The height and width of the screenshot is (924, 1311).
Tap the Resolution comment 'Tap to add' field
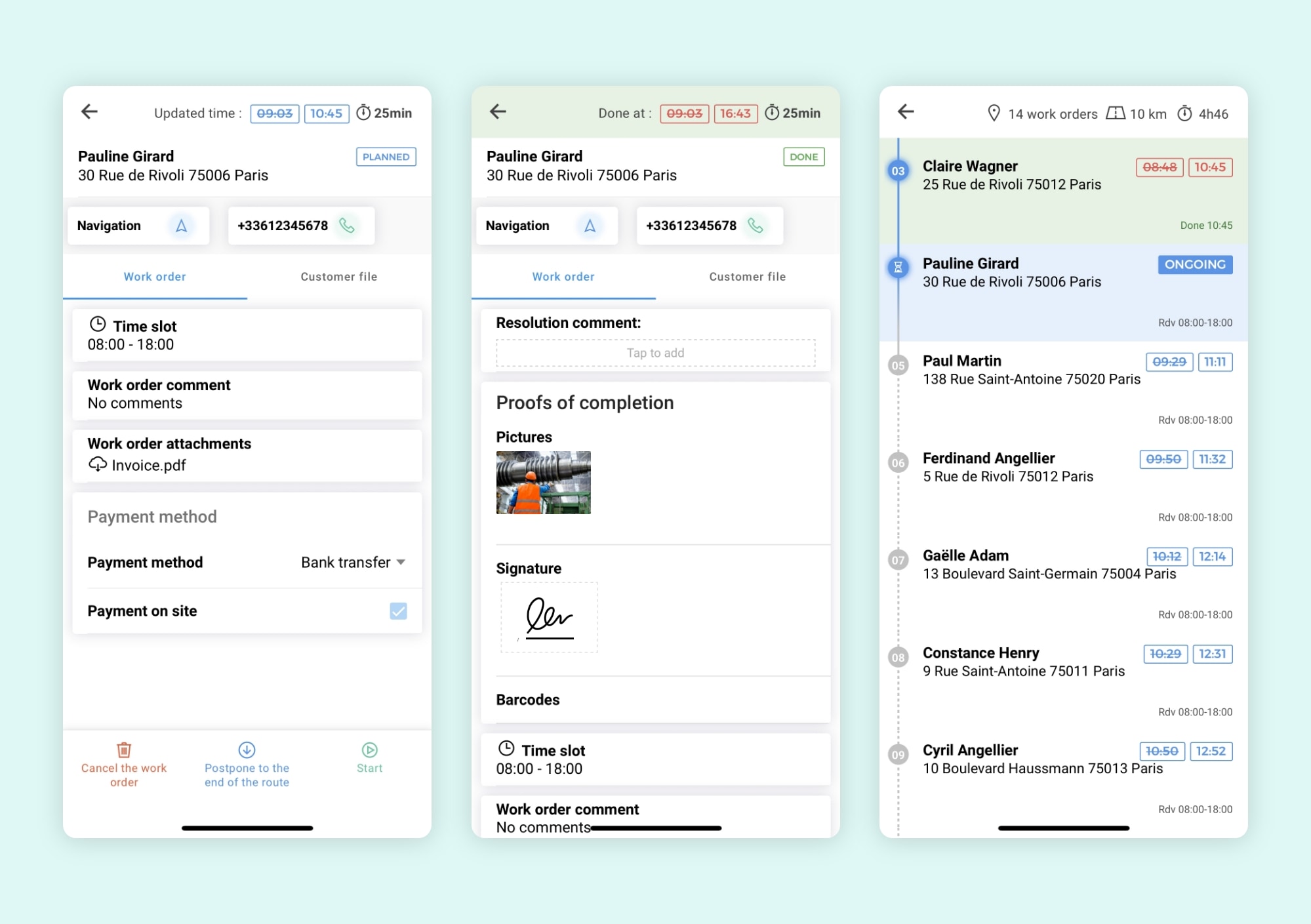(655, 353)
